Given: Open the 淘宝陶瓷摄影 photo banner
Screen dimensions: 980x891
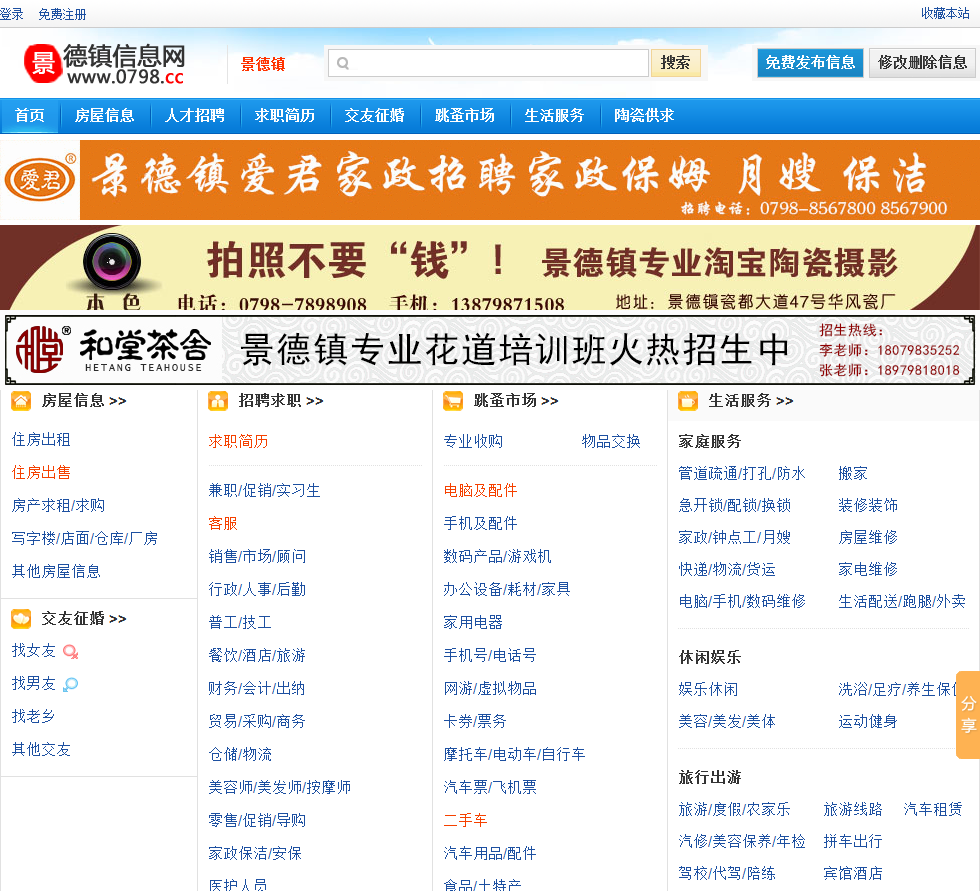Looking at the screenshot, I should coord(490,267).
